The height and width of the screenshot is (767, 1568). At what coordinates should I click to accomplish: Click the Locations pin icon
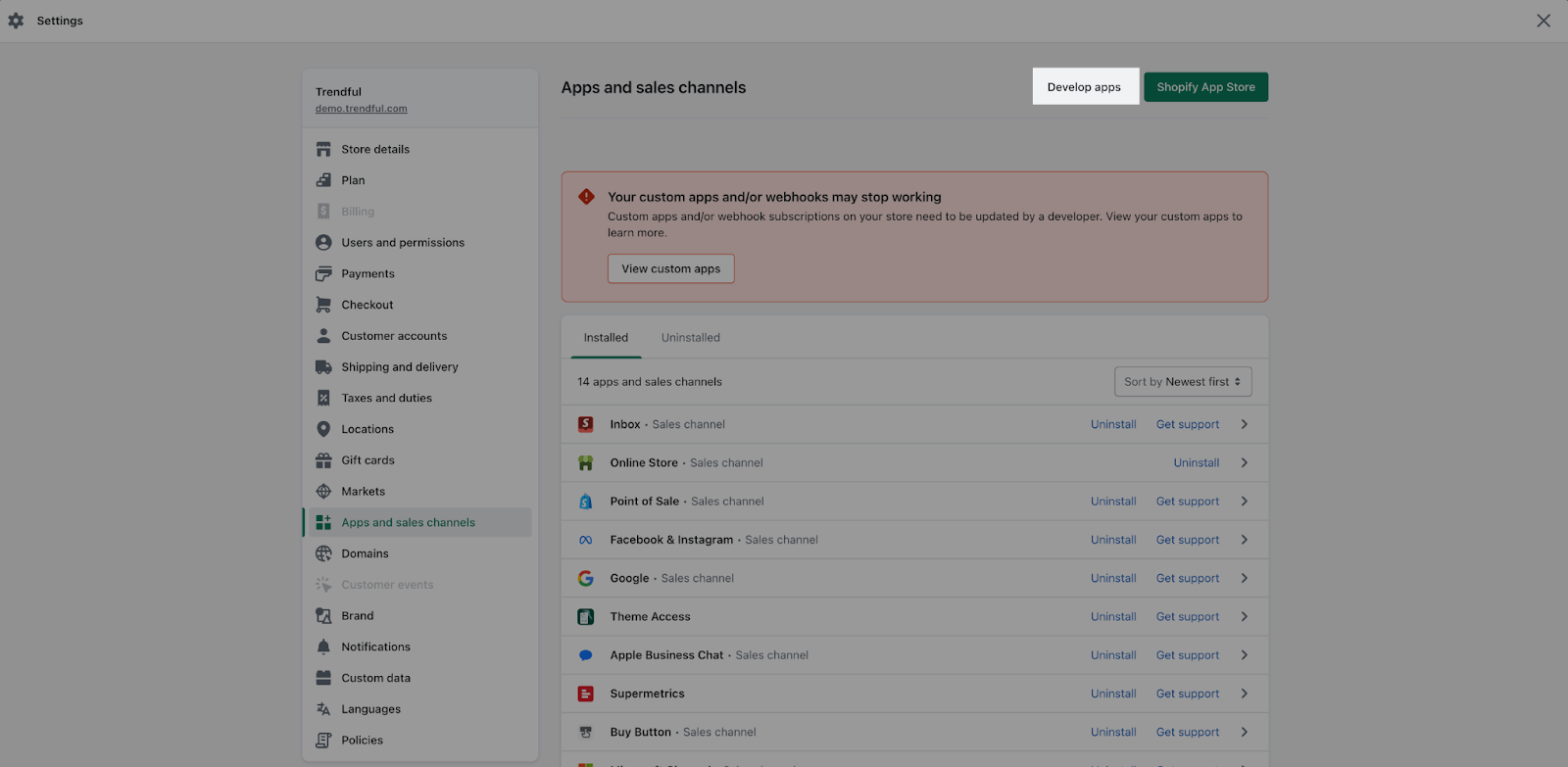point(323,429)
